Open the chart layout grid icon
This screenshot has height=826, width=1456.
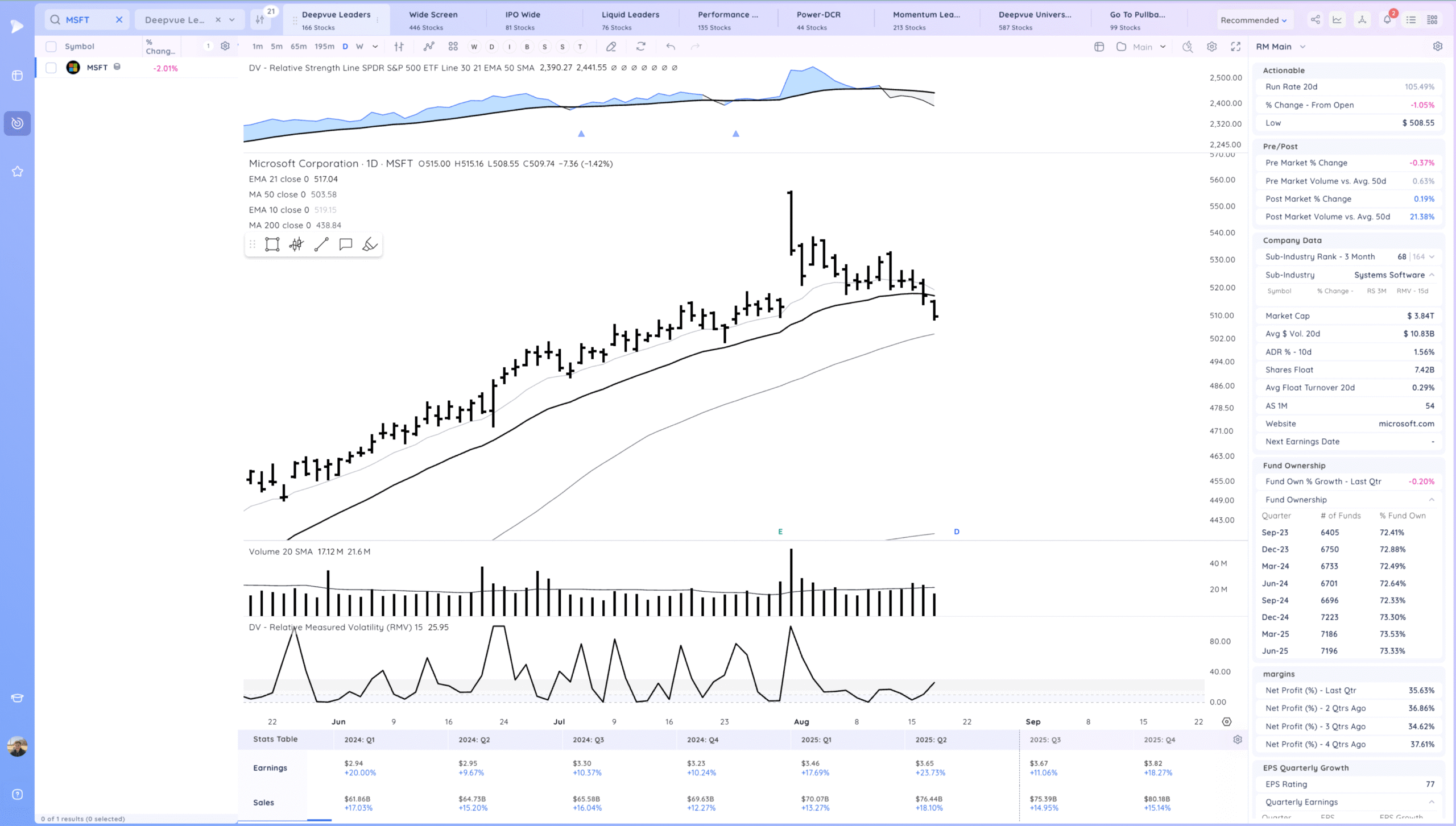click(1099, 47)
